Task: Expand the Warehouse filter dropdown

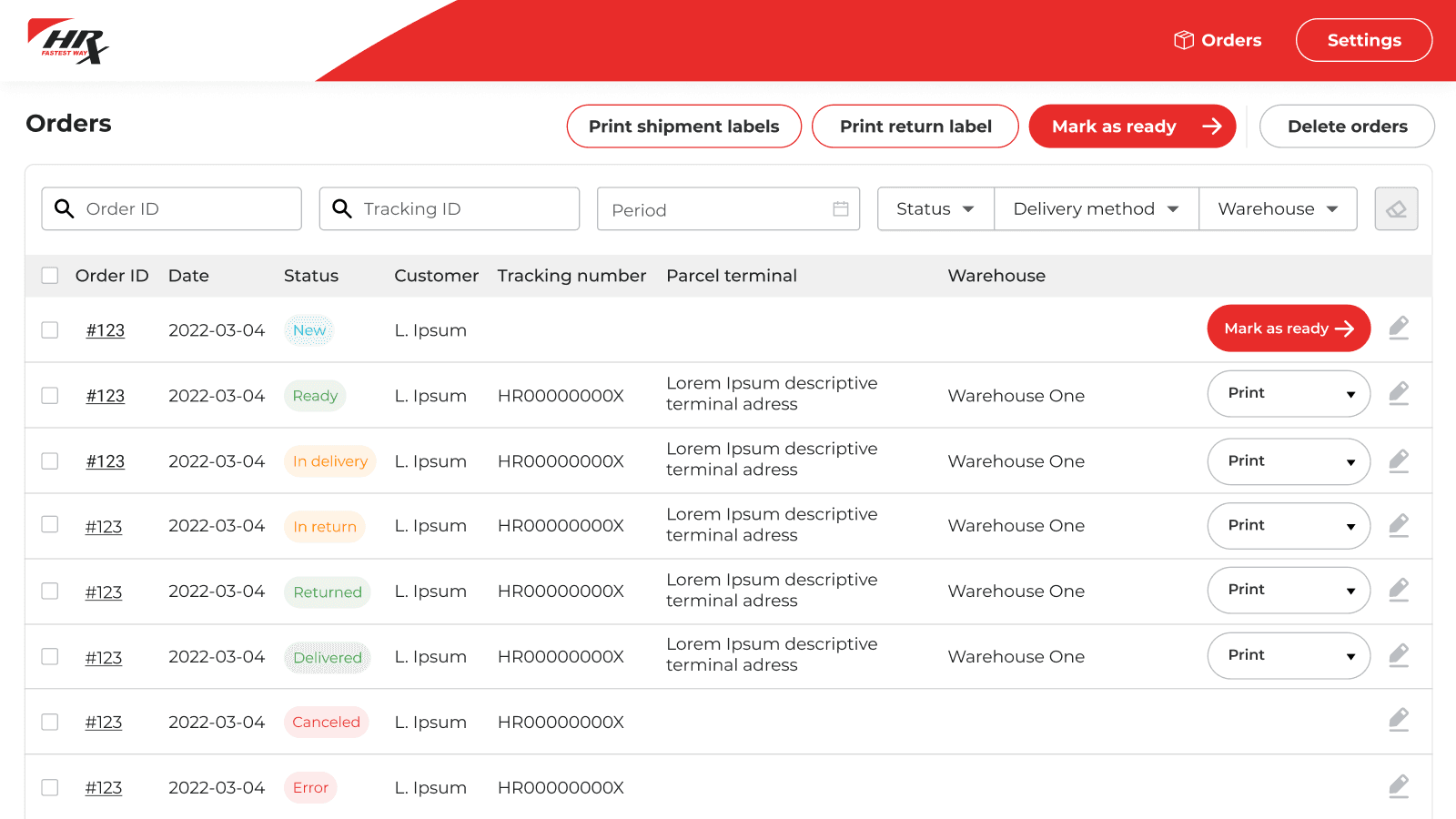Action: [1277, 209]
